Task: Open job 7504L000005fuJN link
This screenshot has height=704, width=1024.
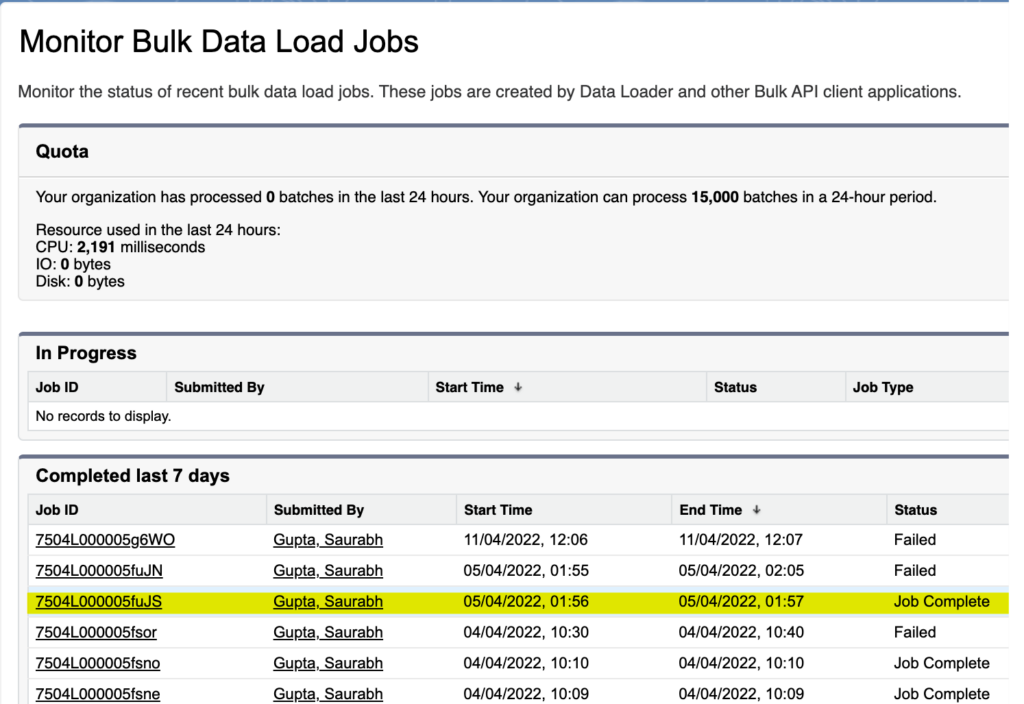Action: pyautogui.click(x=99, y=571)
